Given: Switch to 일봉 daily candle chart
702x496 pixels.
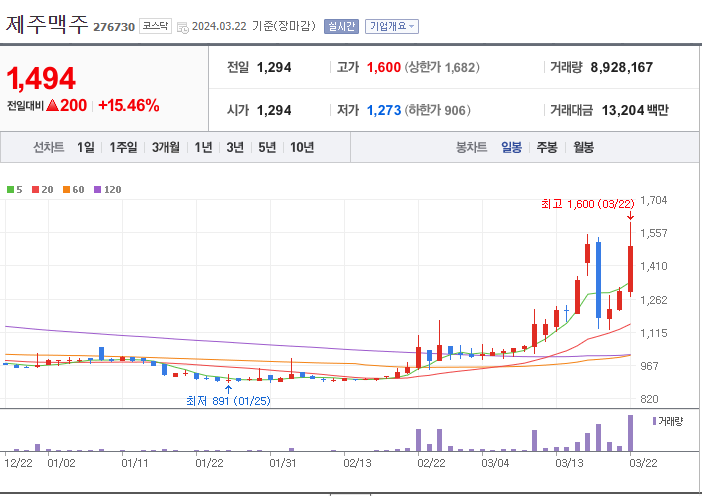Looking at the screenshot, I should pos(511,147).
